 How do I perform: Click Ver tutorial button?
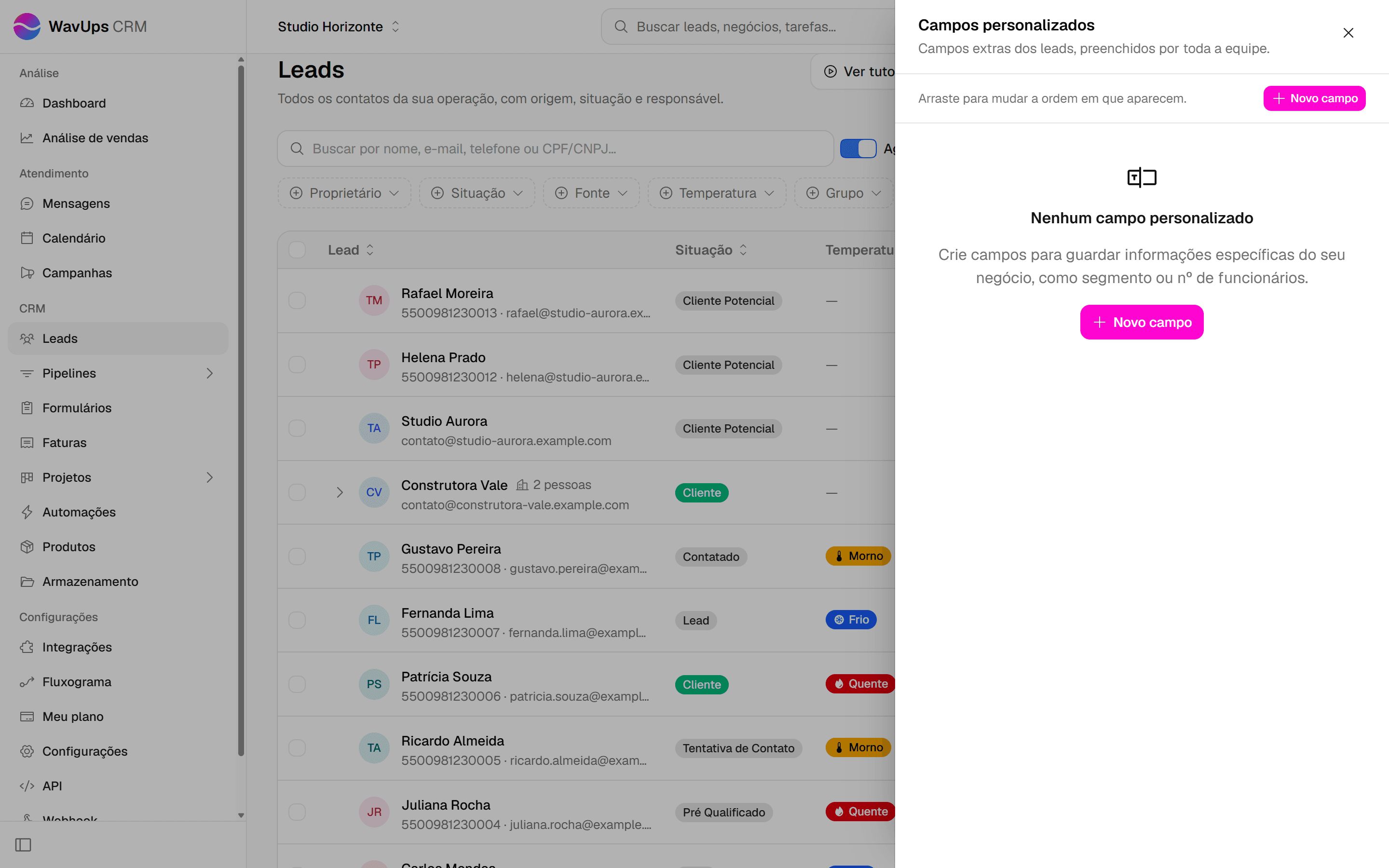coord(854,71)
